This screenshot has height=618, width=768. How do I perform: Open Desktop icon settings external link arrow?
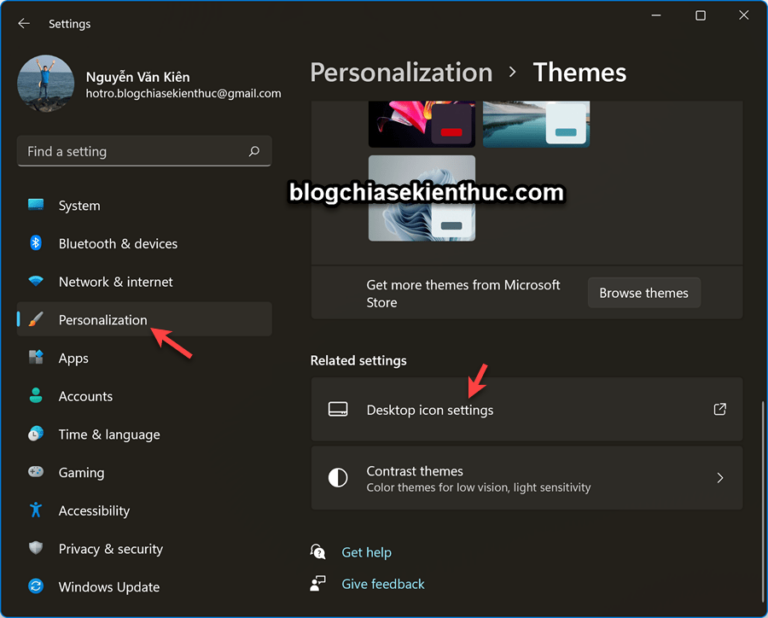pyautogui.click(x=719, y=410)
